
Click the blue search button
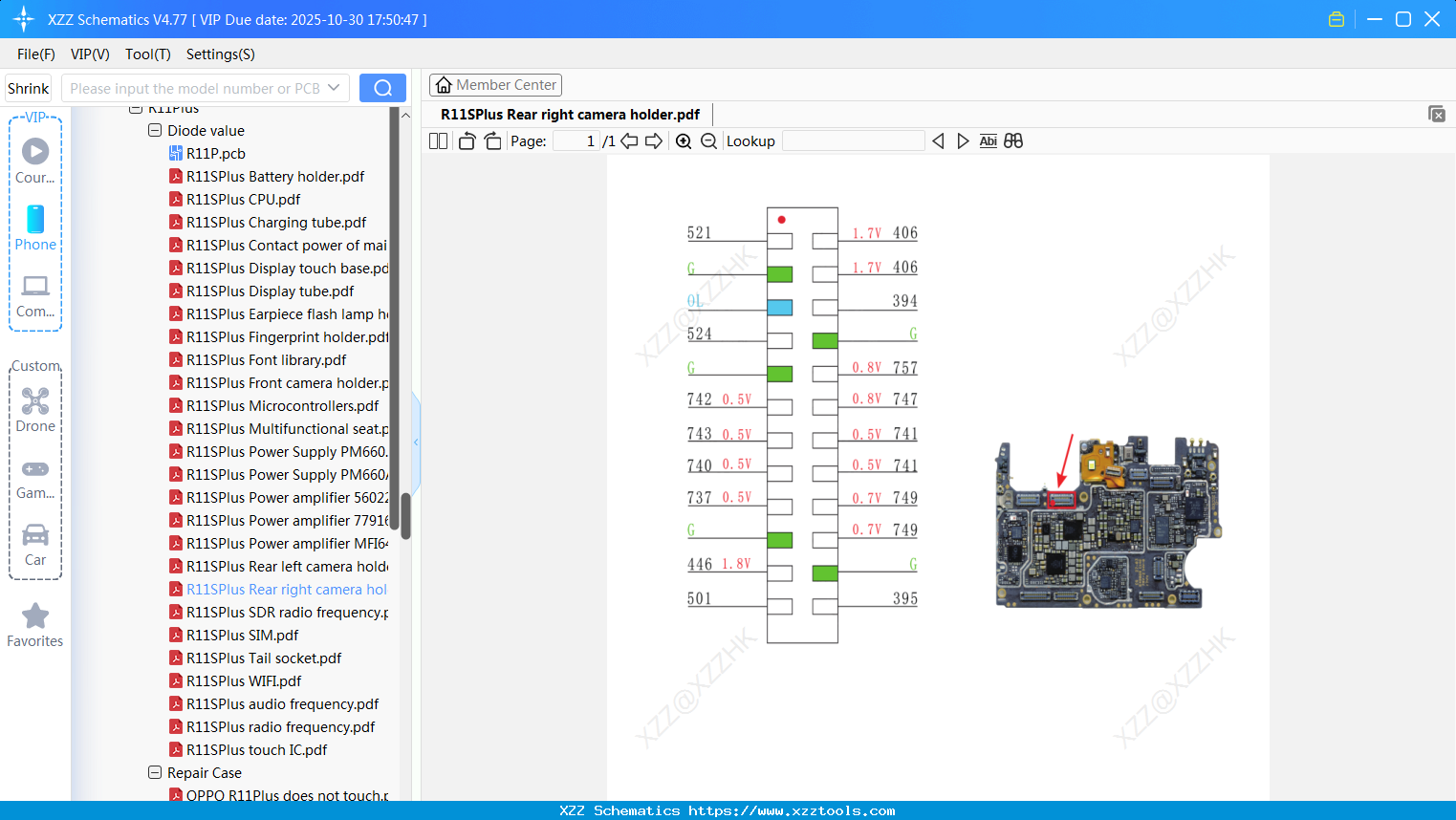pos(382,88)
